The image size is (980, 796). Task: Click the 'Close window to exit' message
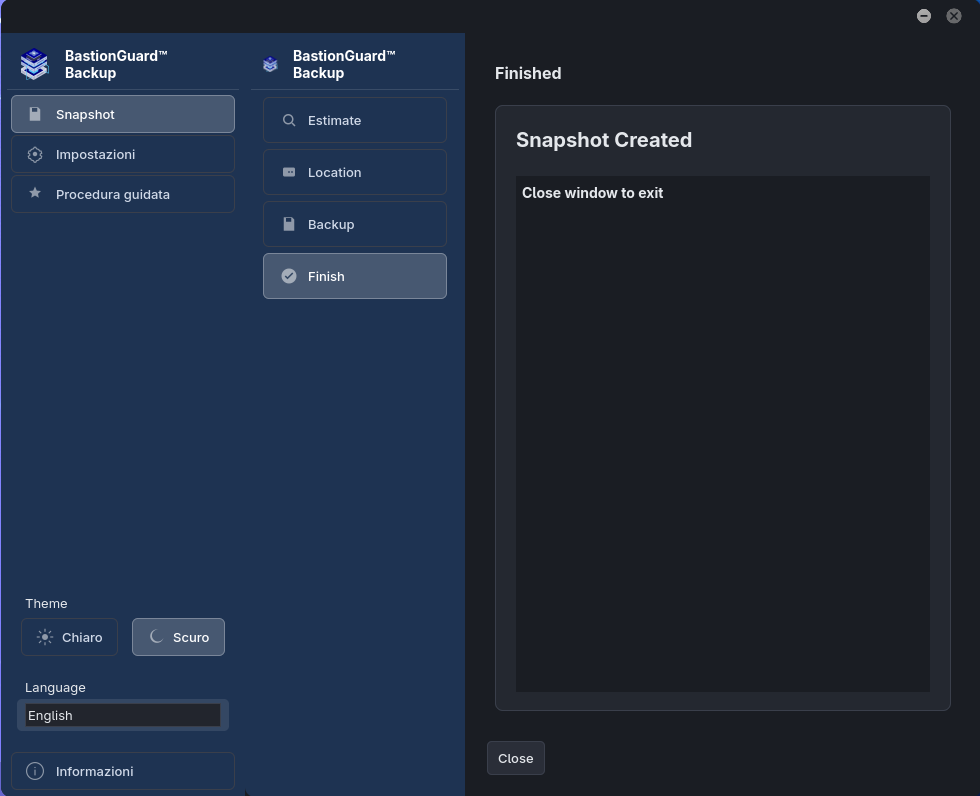coord(592,193)
